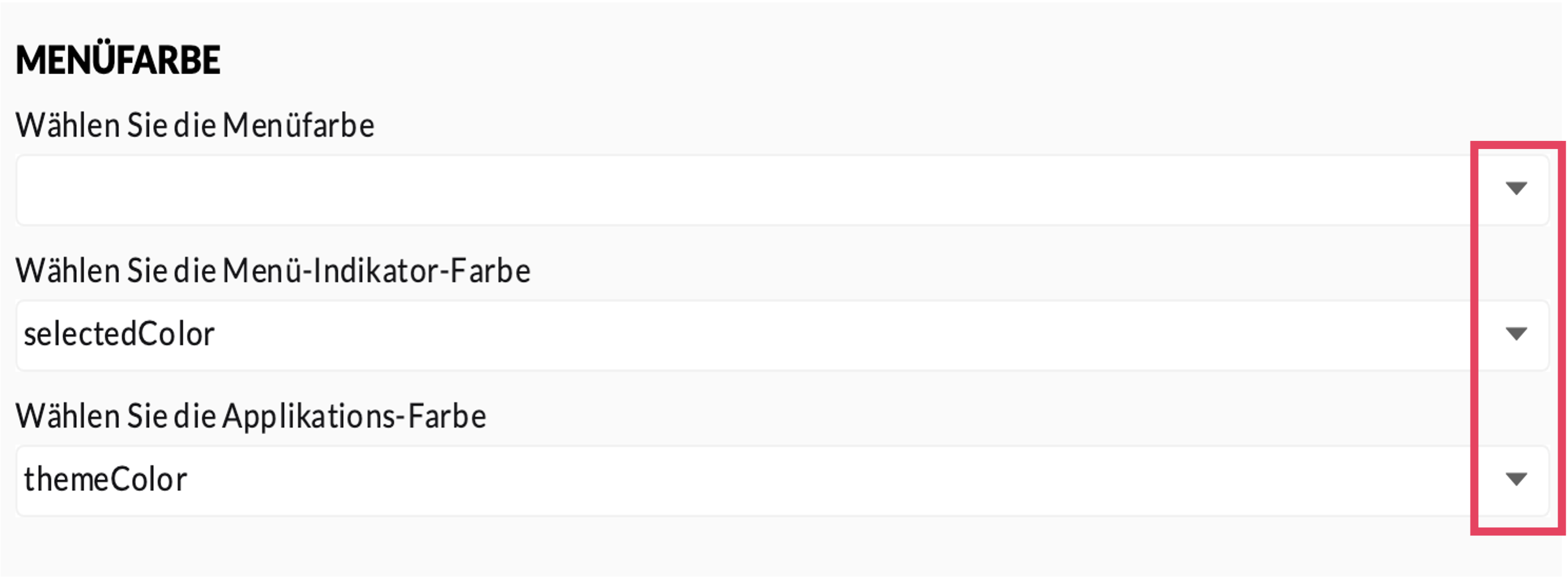Select the triangle icon beside selectedColor
1568x579 pixels.
click(1516, 334)
